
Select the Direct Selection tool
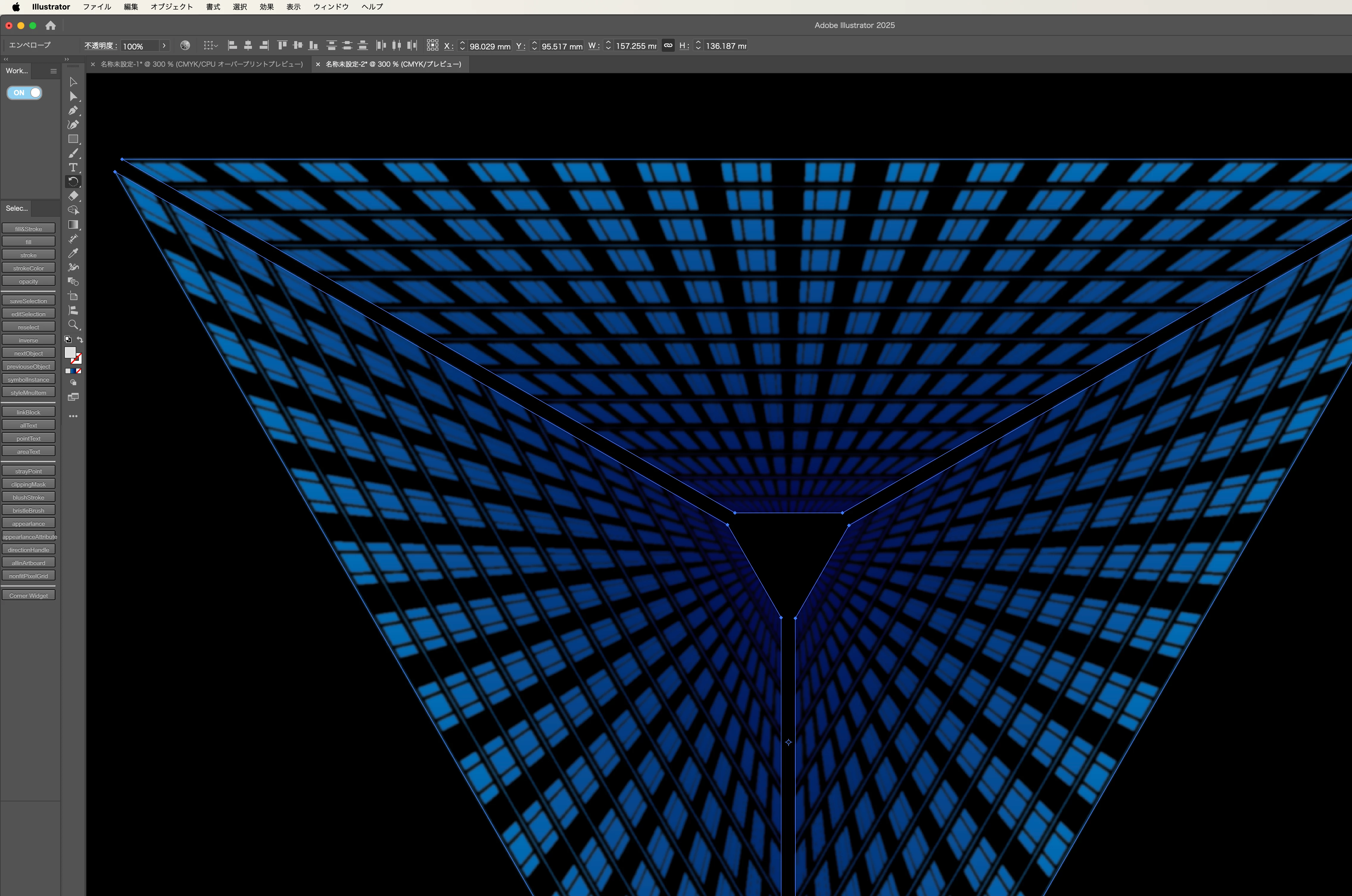73,96
